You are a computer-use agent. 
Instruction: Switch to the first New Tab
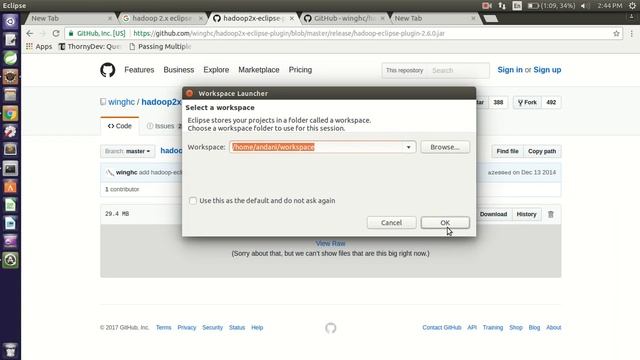coord(69,18)
